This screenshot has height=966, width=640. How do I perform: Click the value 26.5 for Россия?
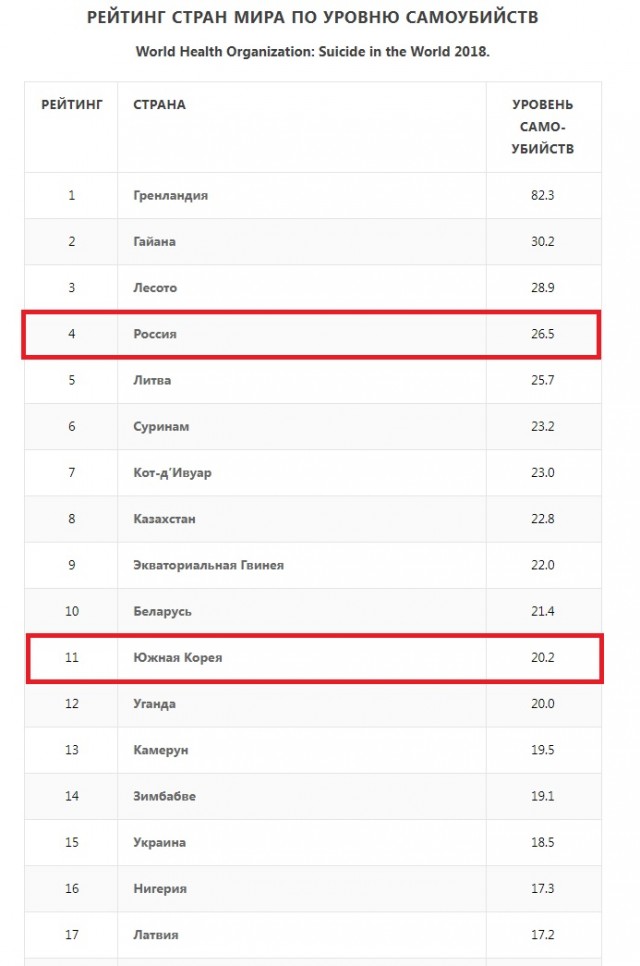pyautogui.click(x=543, y=334)
